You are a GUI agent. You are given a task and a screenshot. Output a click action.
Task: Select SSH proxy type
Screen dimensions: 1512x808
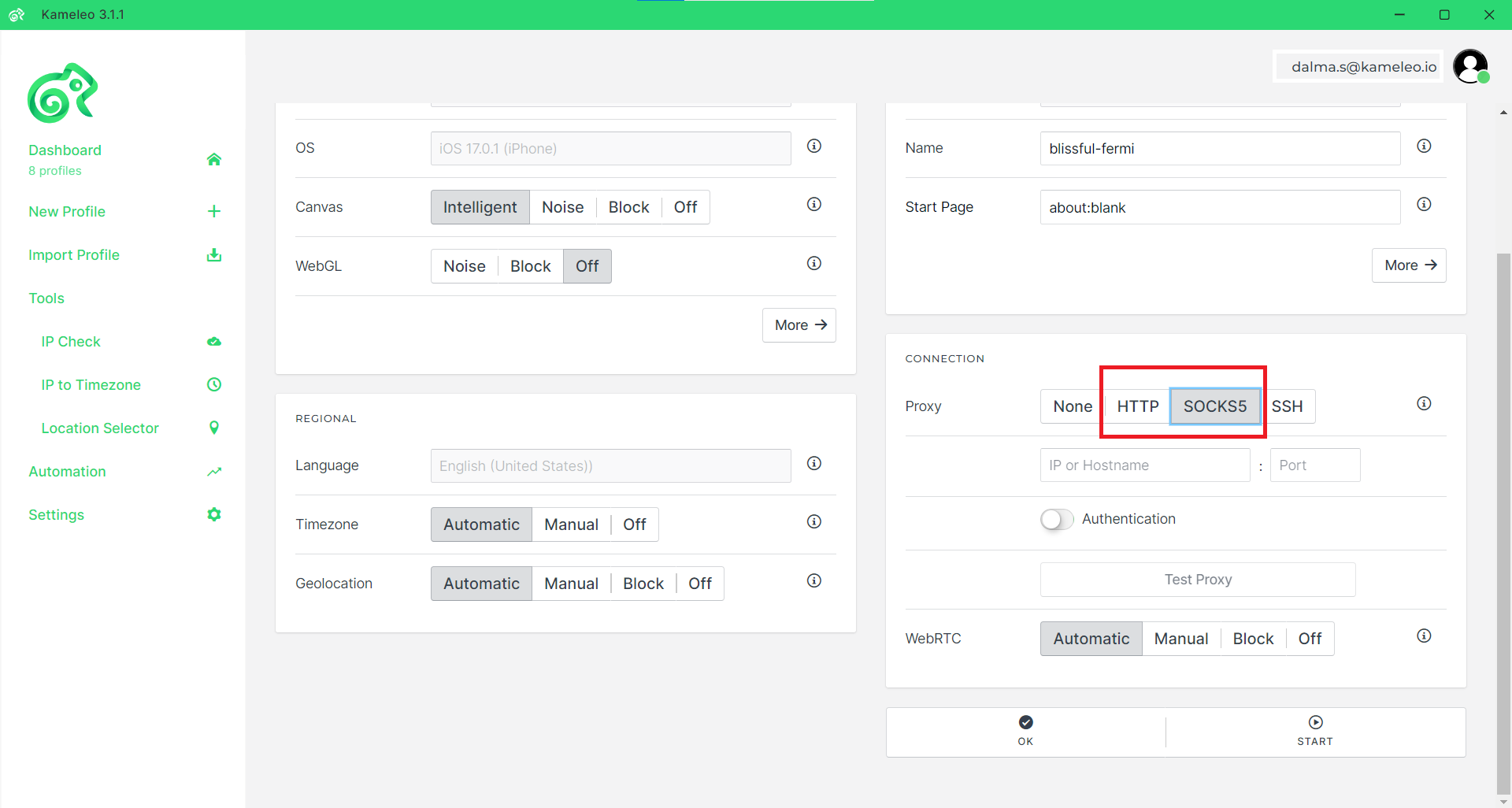click(x=1287, y=406)
